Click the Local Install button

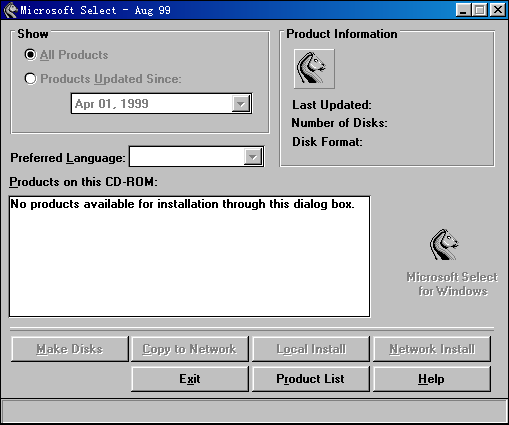[x=311, y=349]
